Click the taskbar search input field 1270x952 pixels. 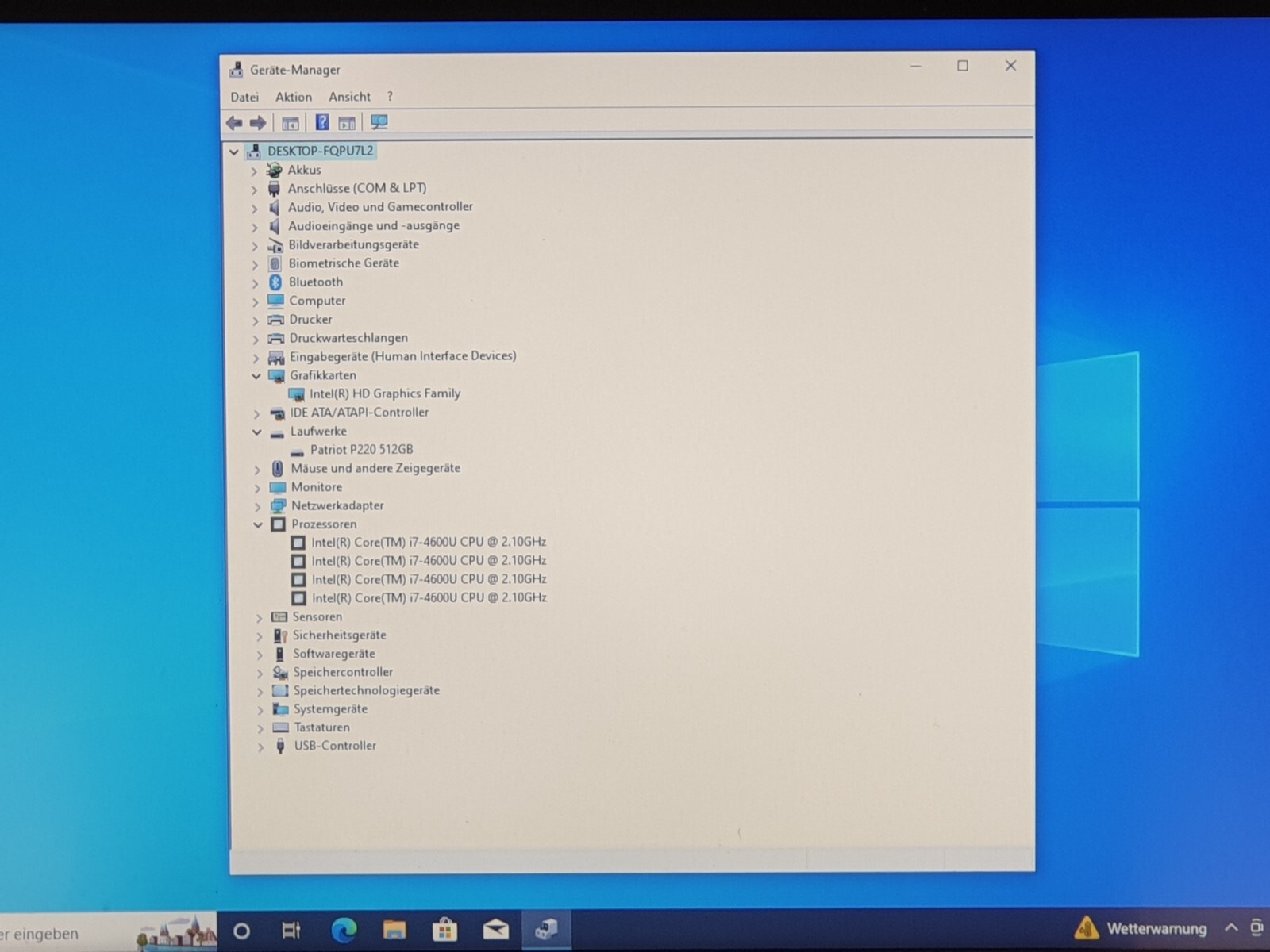click(108, 931)
